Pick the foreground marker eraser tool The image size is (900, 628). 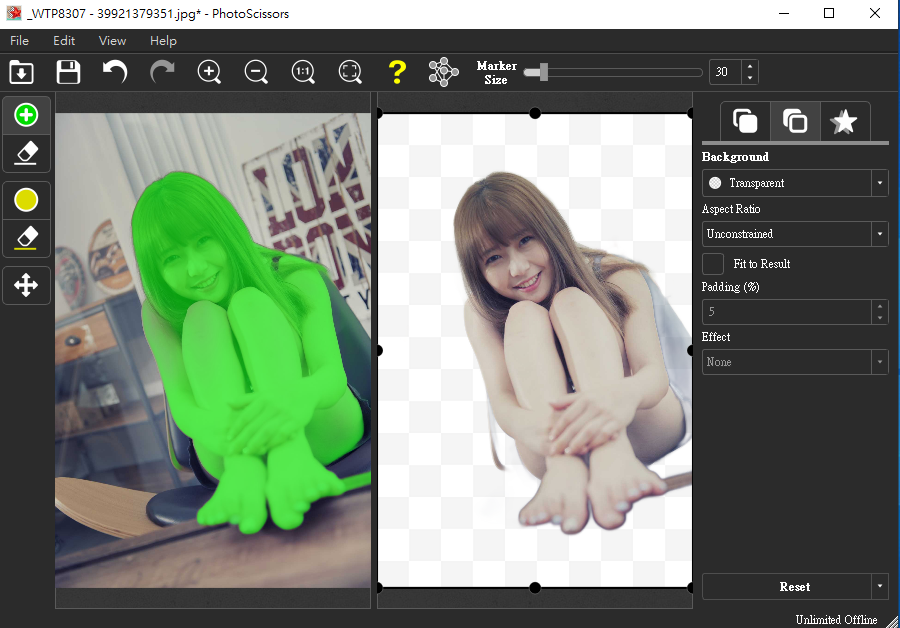[x=27, y=152]
